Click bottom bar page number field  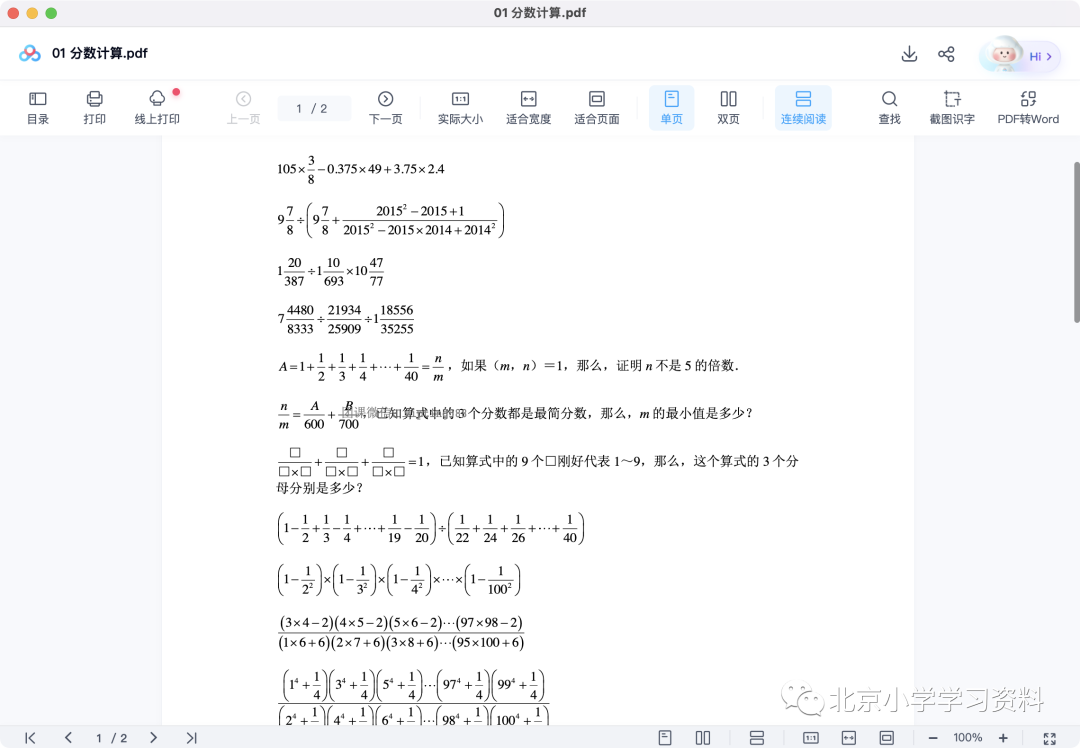[x=111, y=738]
